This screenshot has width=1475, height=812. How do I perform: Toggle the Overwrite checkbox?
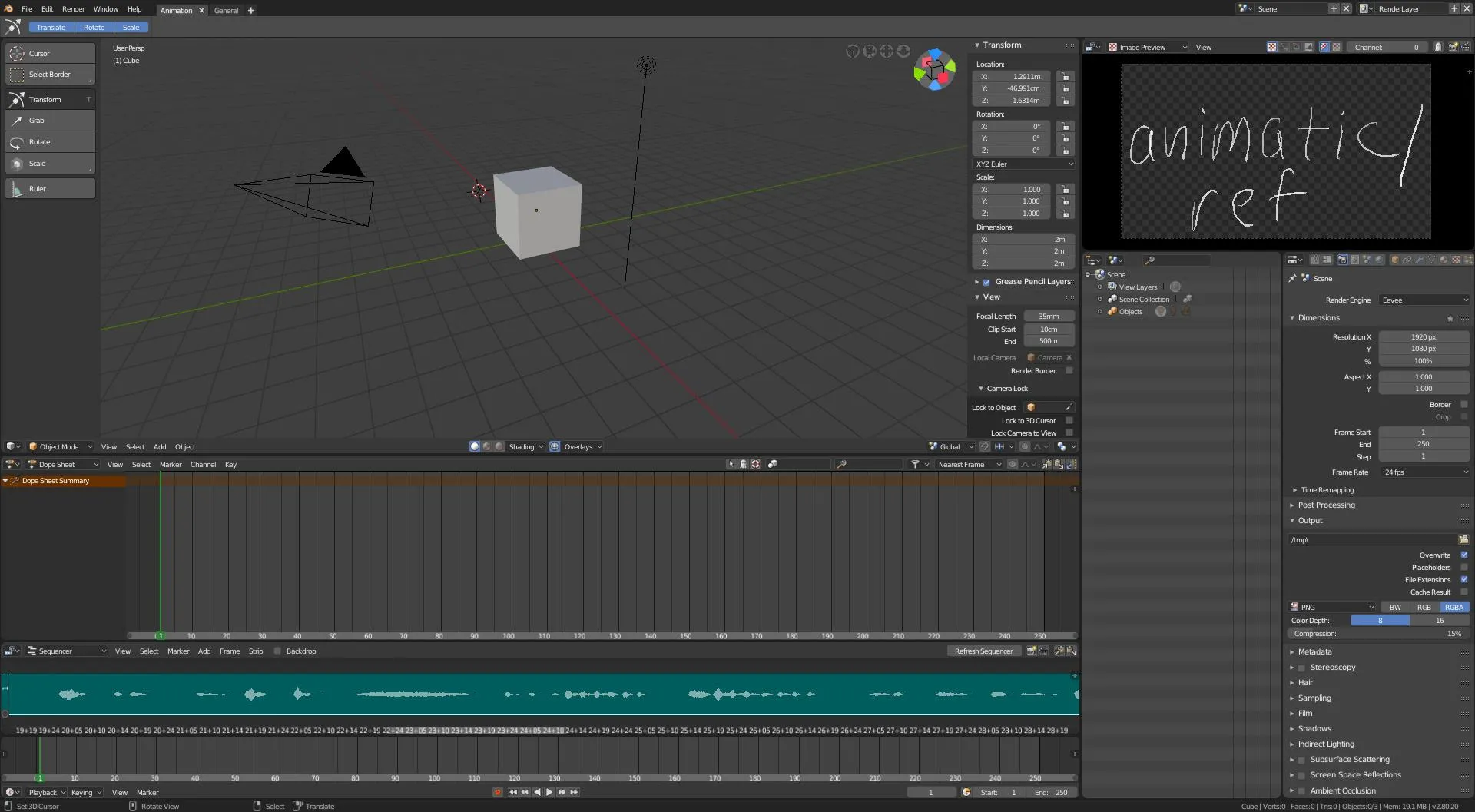tap(1463, 555)
